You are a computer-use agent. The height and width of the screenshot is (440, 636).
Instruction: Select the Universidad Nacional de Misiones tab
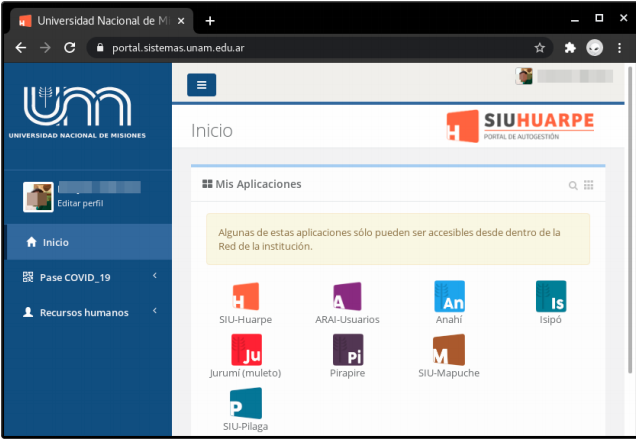click(x=101, y=21)
